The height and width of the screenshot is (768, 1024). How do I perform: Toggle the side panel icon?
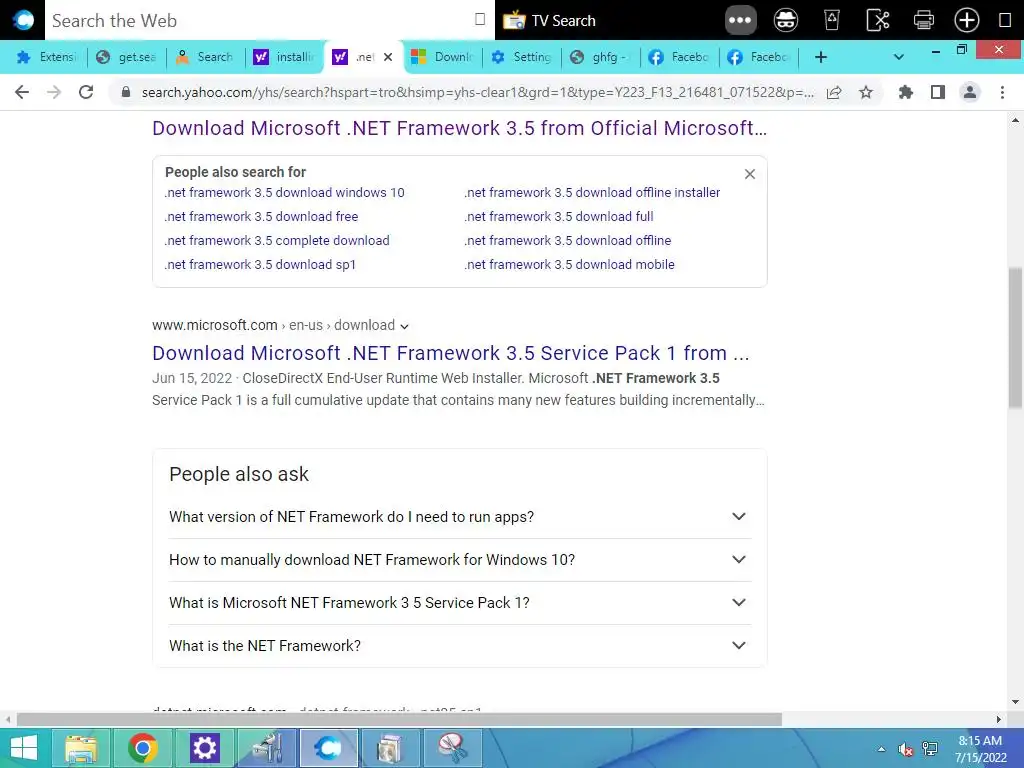(x=938, y=92)
